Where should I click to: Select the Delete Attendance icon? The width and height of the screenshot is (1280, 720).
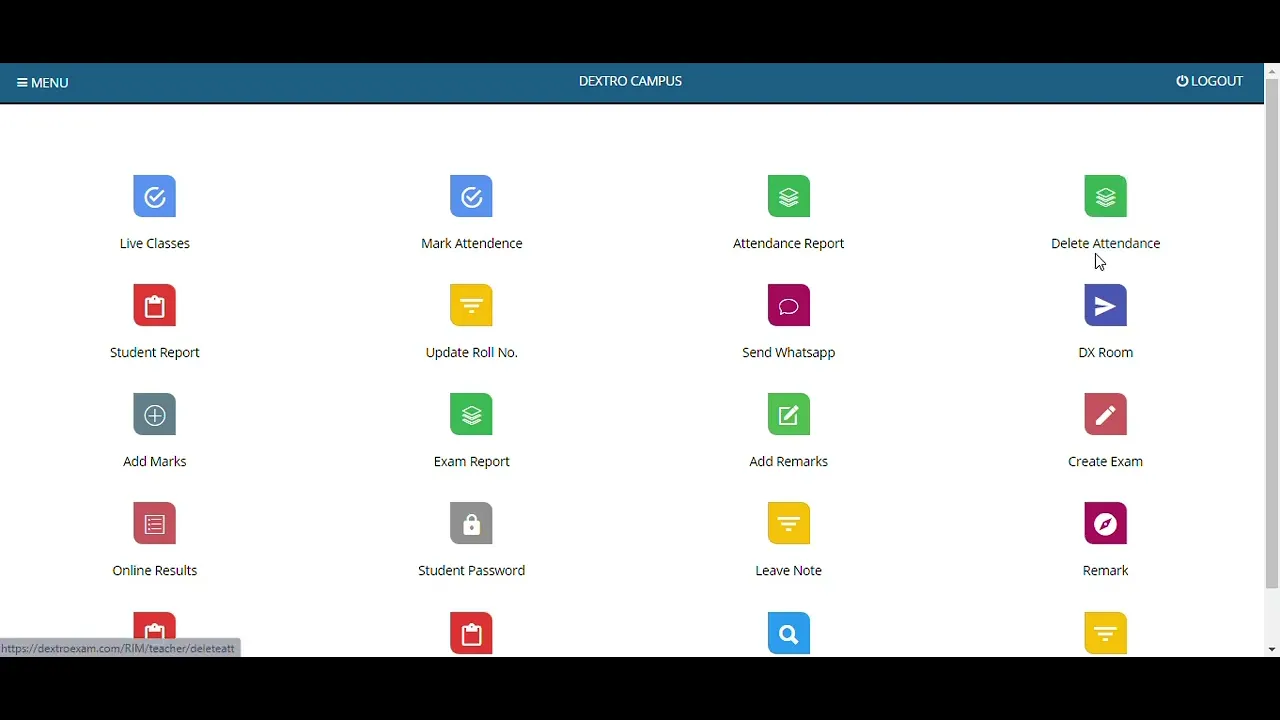tap(1106, 196)
